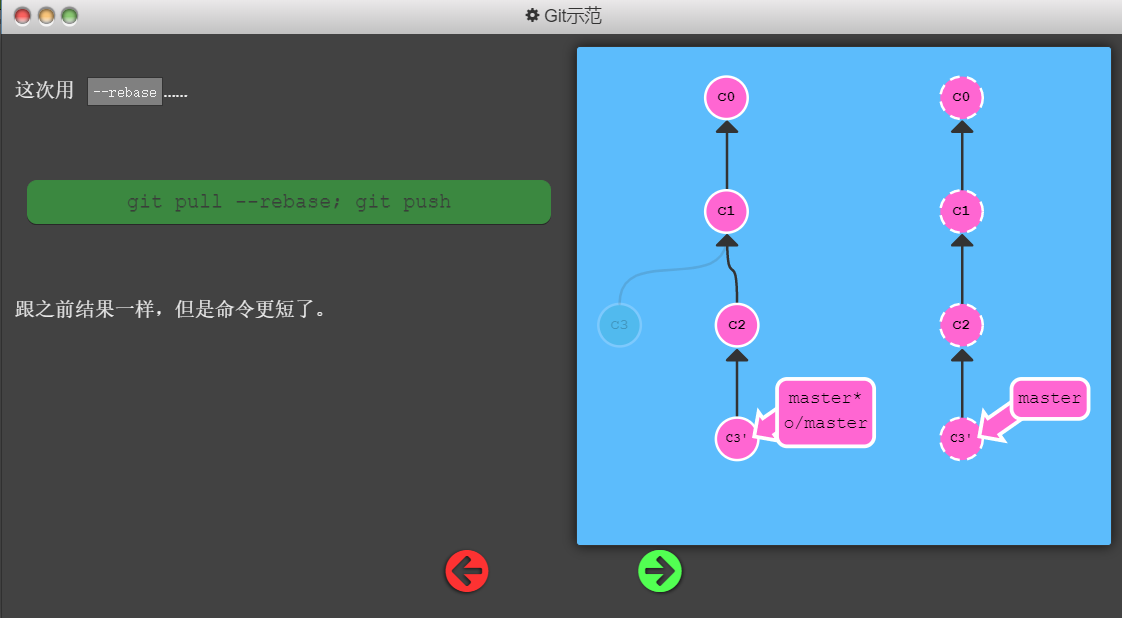Screen dimensions: 1122x618
Task: Select remote dashed commit C3'
Action: coord(961,438)
